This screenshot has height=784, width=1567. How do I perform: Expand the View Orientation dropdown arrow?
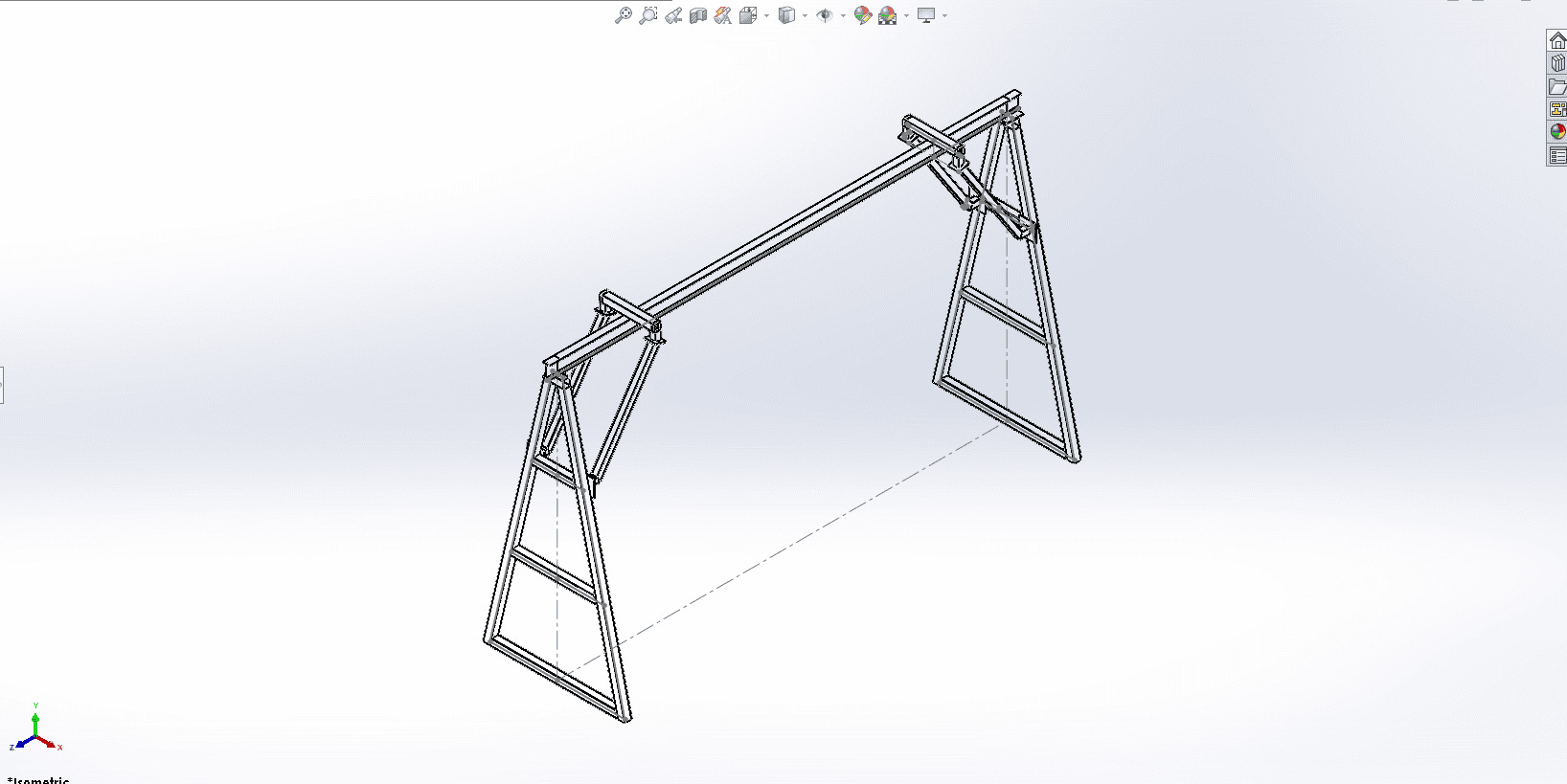(x=766, y=15)
